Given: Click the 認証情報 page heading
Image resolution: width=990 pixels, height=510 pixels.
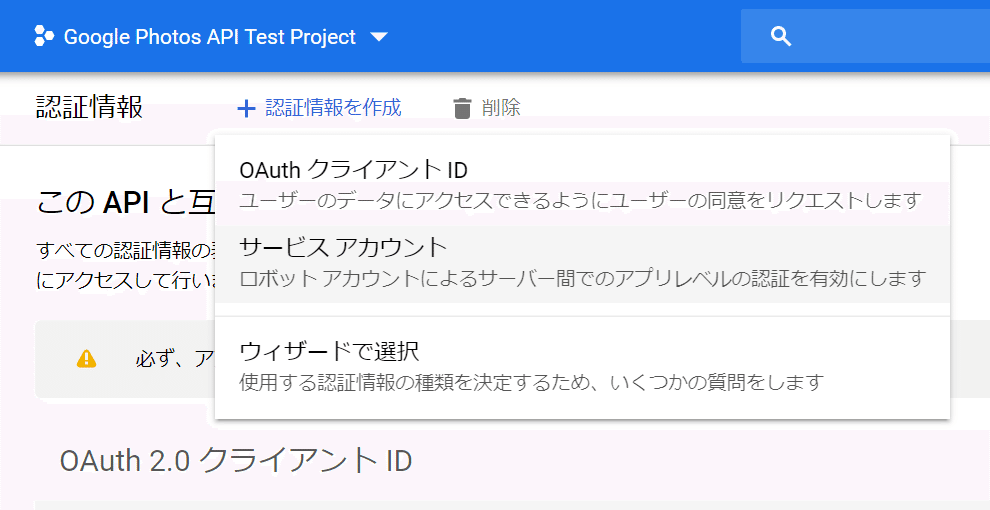Looking at the screenshot, I should tap(90, 108).
